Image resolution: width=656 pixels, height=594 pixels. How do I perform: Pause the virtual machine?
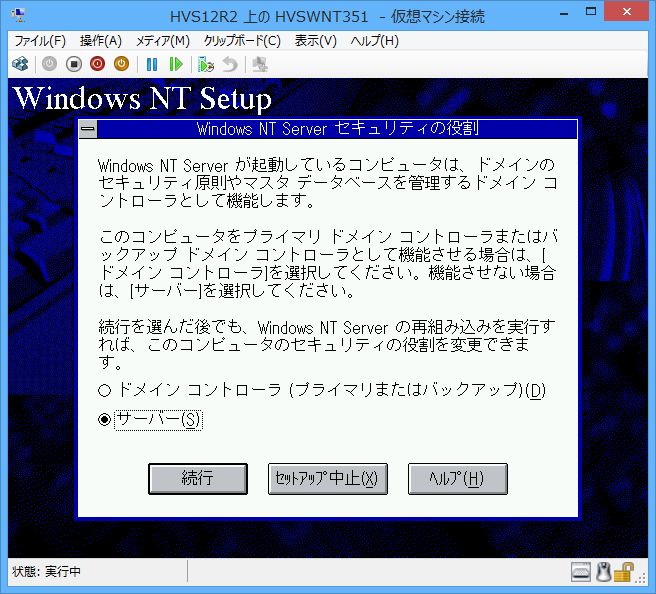point(152,64)
